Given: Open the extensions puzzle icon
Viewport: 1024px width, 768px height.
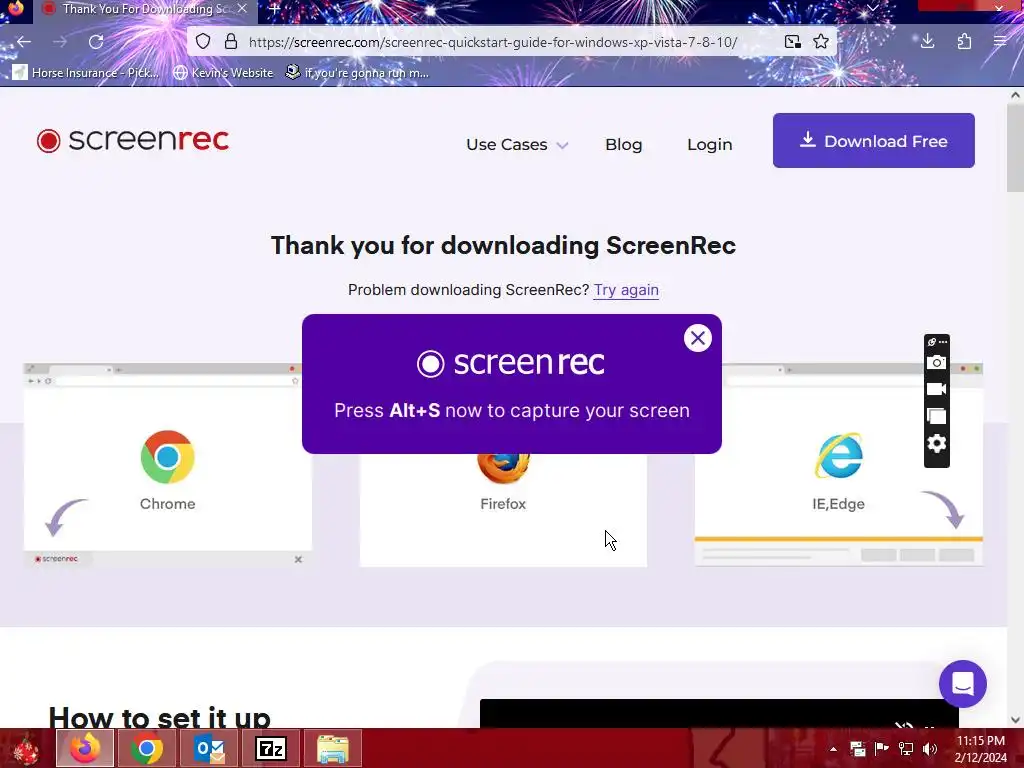Looking at the screenshot, I should point(964,42).
